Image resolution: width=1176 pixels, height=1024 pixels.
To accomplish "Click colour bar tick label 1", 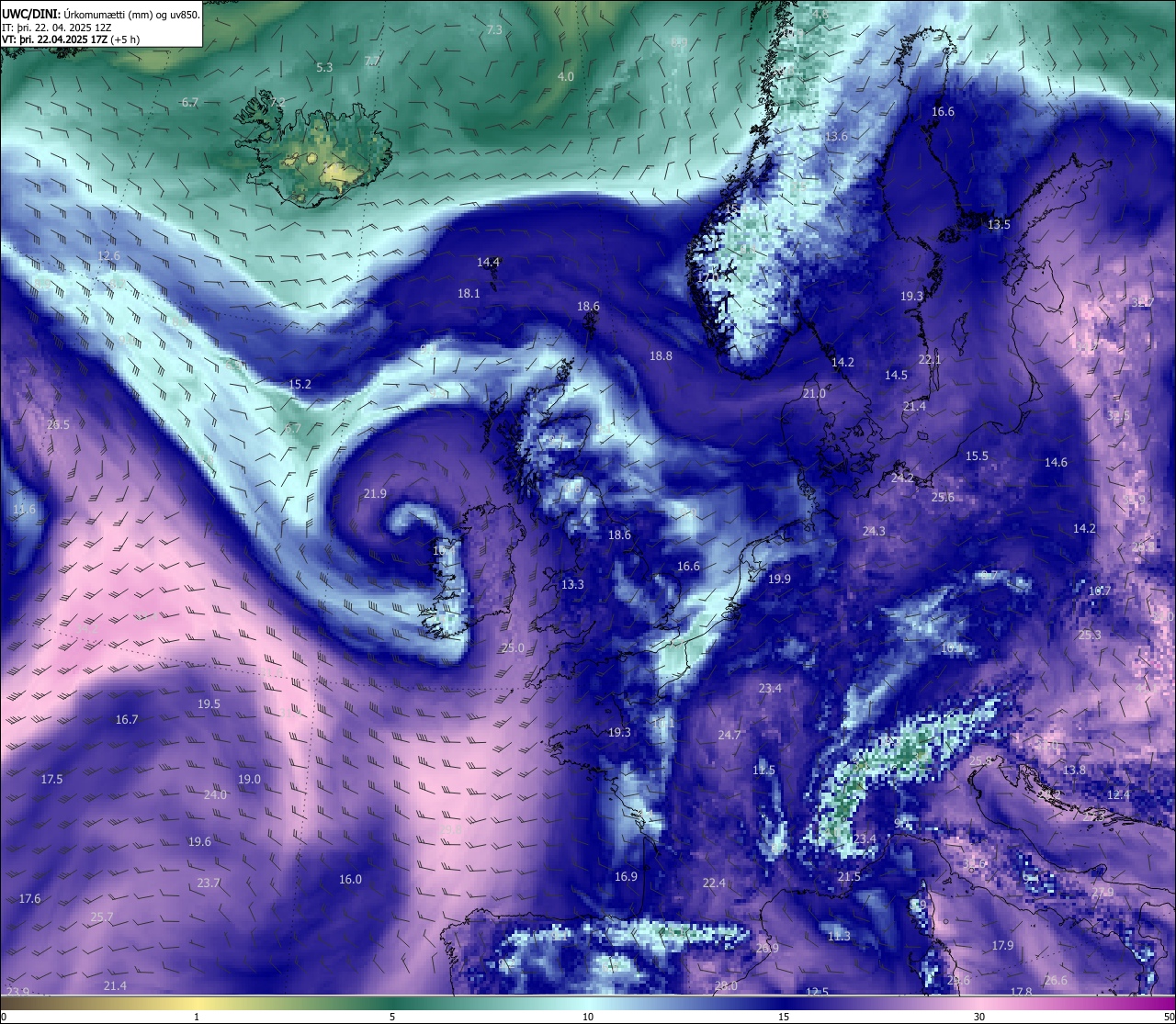I will 197,1017.
